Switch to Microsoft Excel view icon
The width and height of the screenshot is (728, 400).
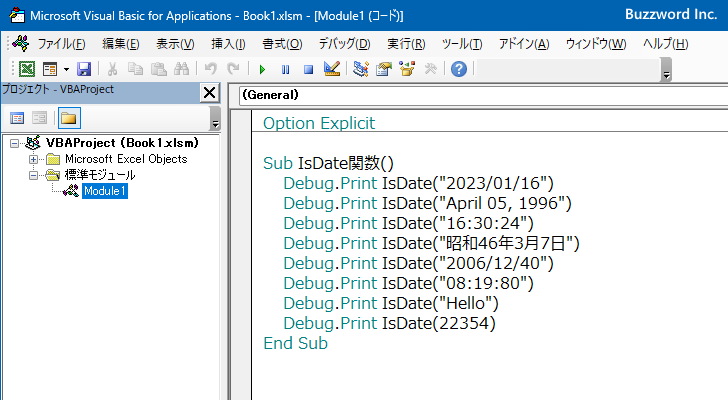click(x=26, y=69)
